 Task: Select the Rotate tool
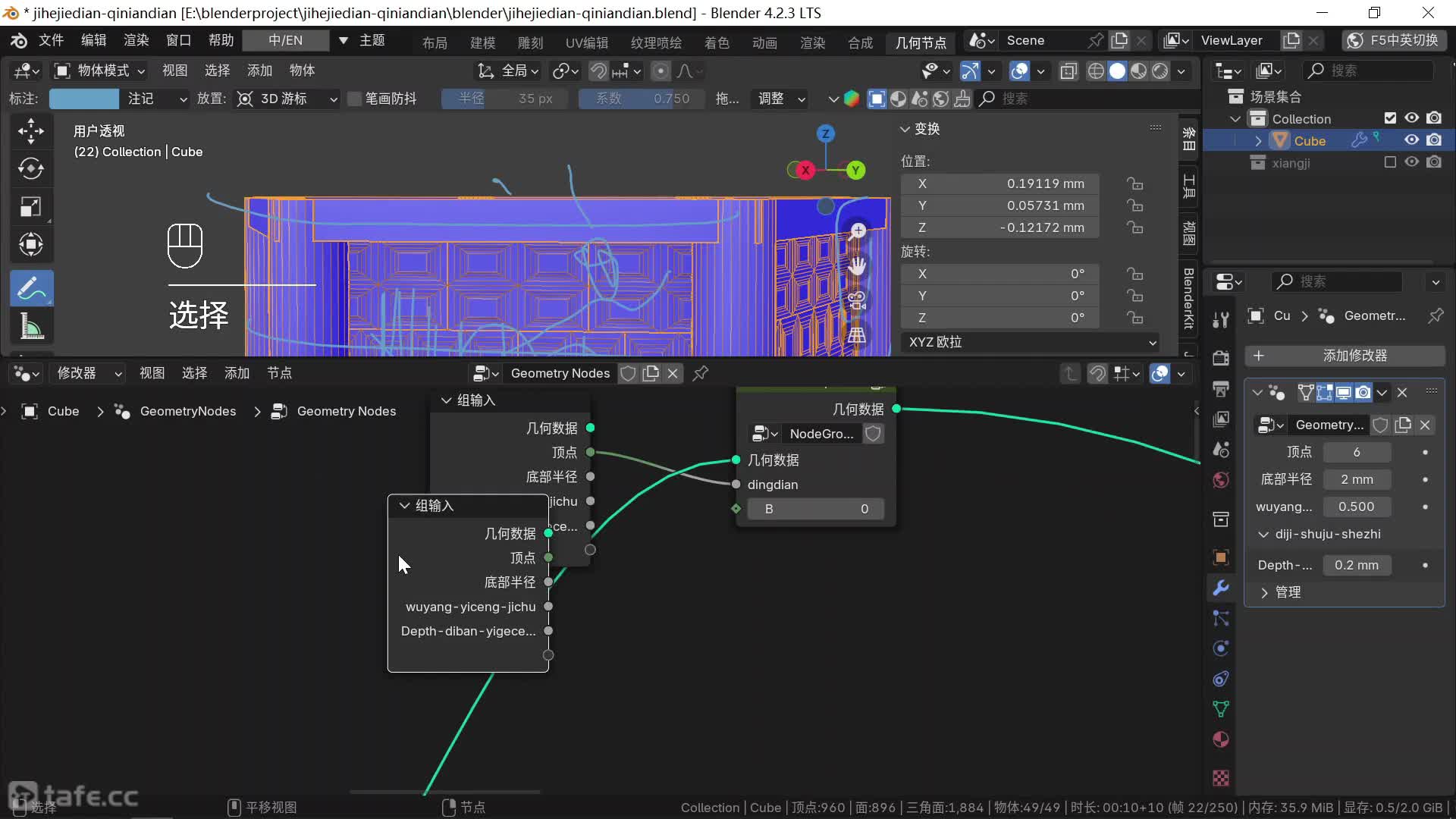(x=30, y=168)
